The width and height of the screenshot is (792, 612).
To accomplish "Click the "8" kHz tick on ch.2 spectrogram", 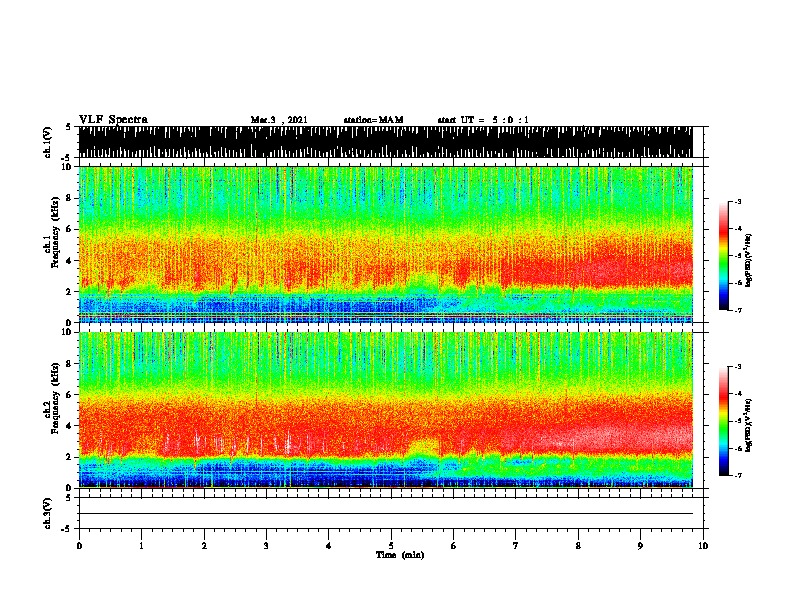I will 71,364.
